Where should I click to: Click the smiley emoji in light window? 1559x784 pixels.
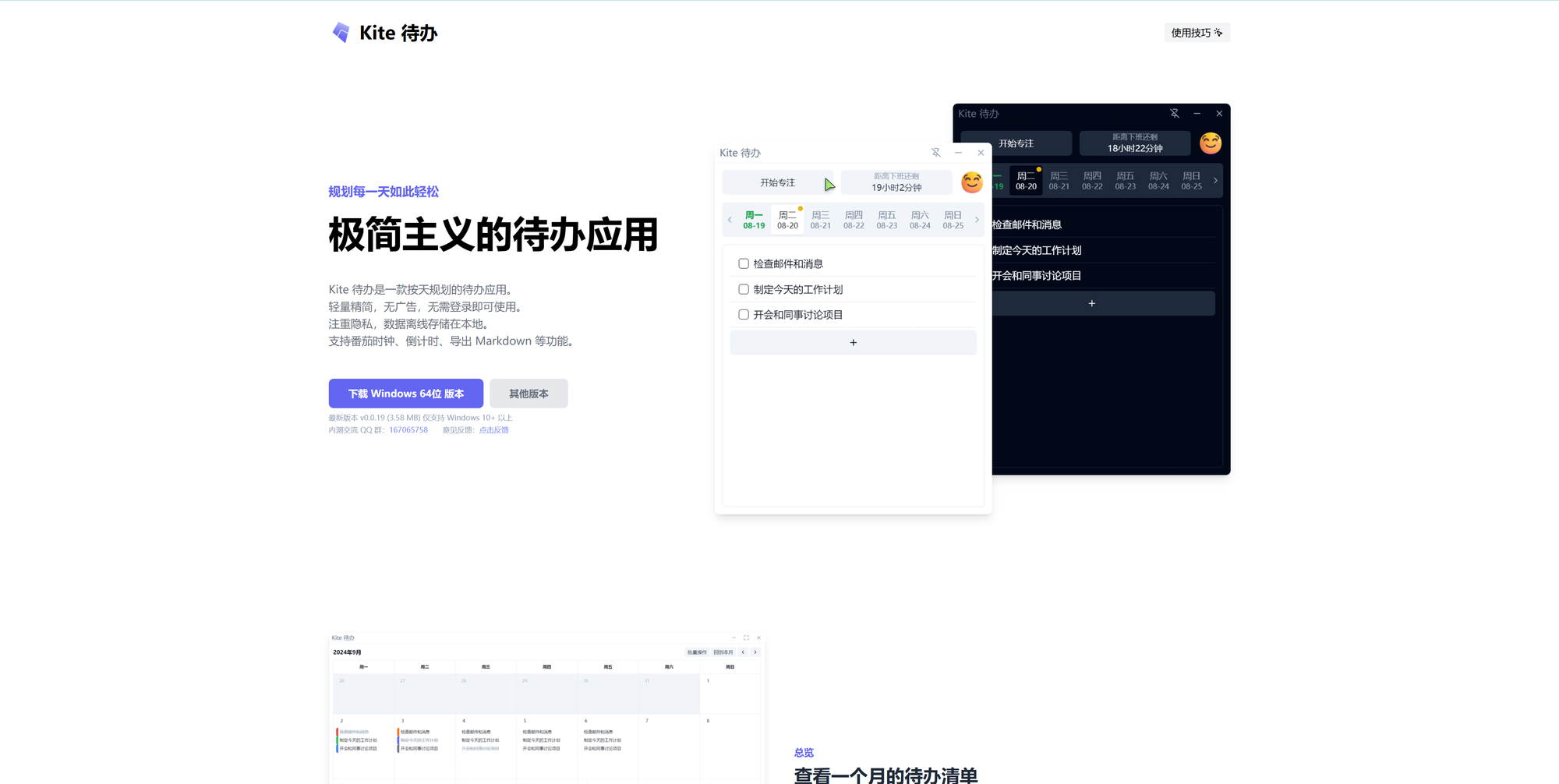[972, 182]
